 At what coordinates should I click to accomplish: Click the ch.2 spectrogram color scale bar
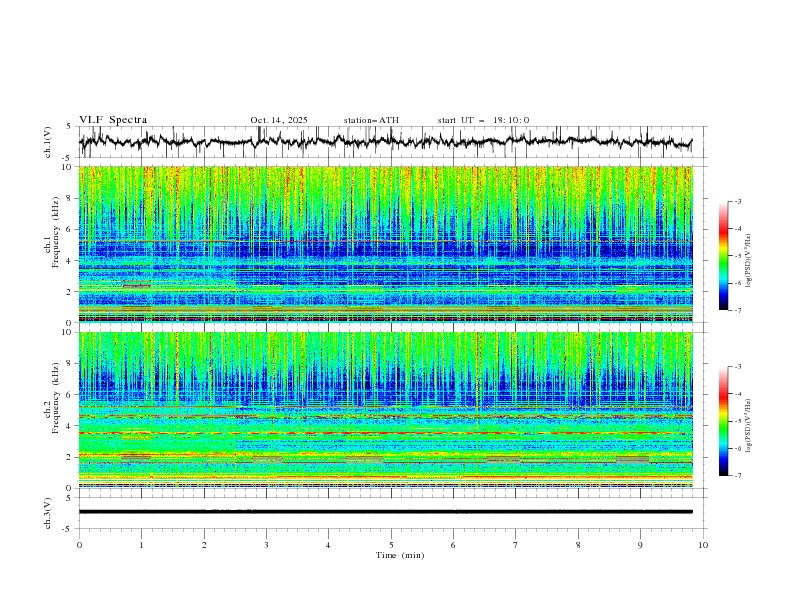click(x=723, y=421)
